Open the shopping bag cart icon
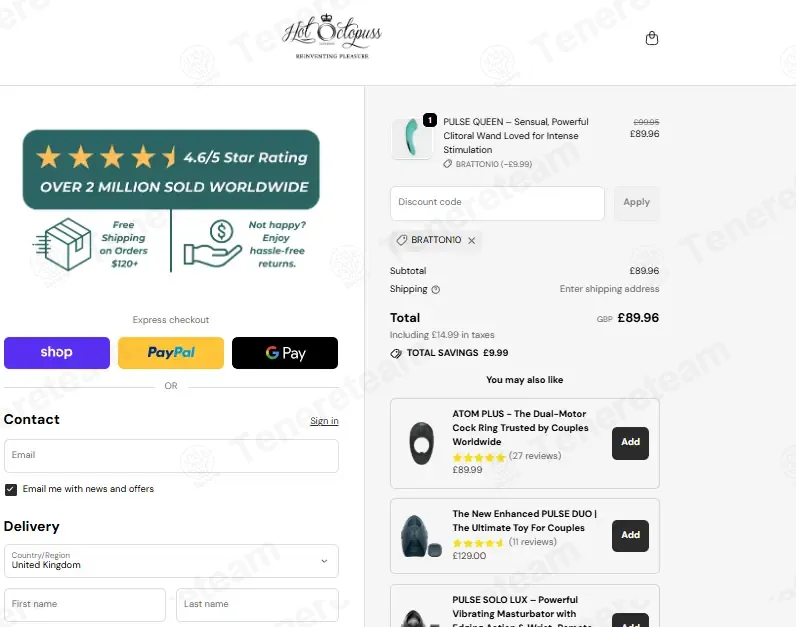Screen dimensions: 796x627 pos(651,38)
